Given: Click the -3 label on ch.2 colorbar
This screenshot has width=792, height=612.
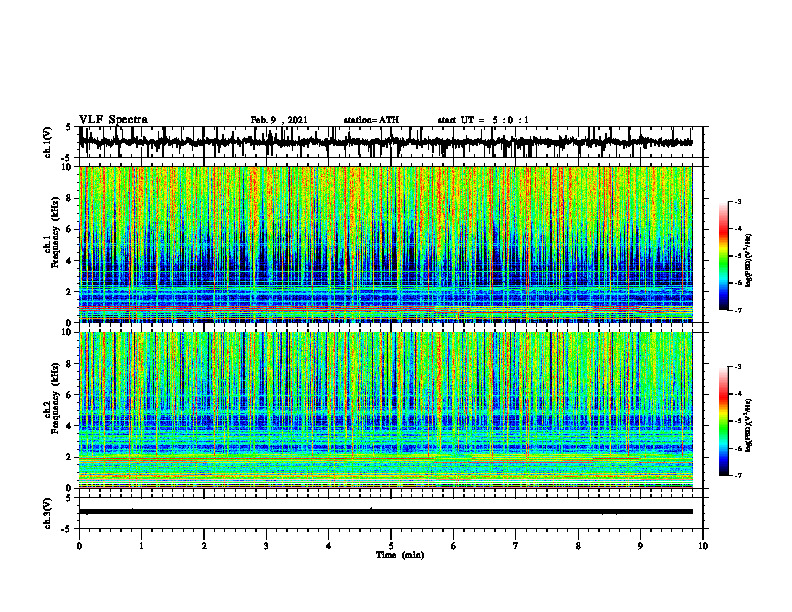Looking at the screenshot, I should [x=738, y=367].
